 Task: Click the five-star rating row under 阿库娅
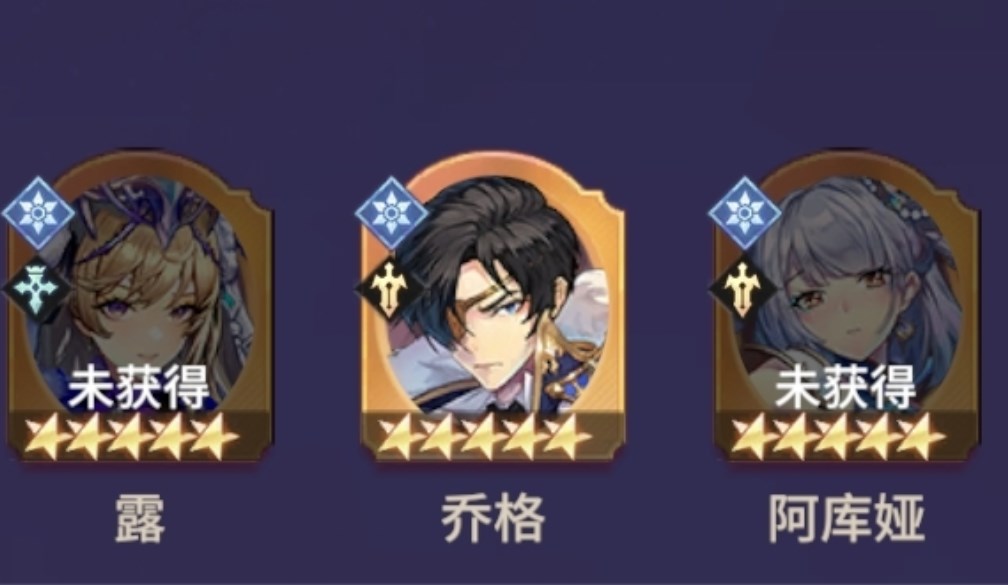pyautogui.click(x=838, y=436)
